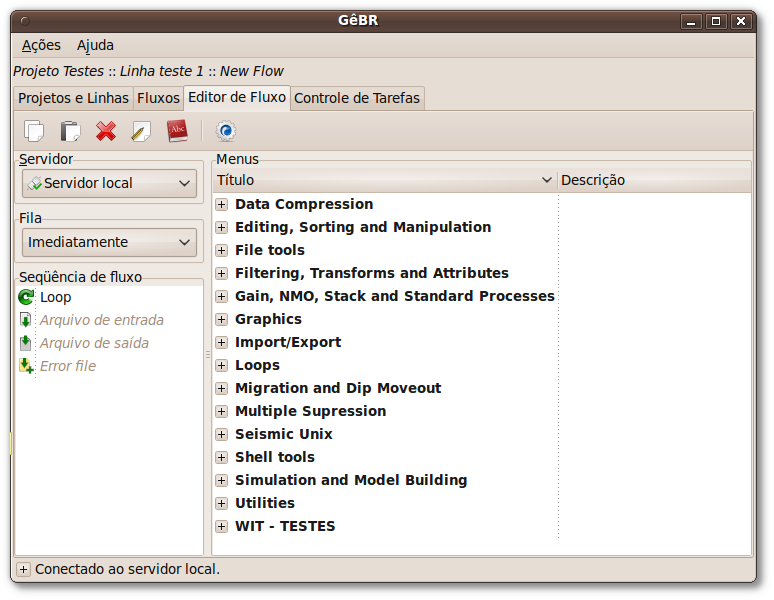Click the window menu icon left of title
The width and height of the screenshot is (774, 600).
[25, 21]
